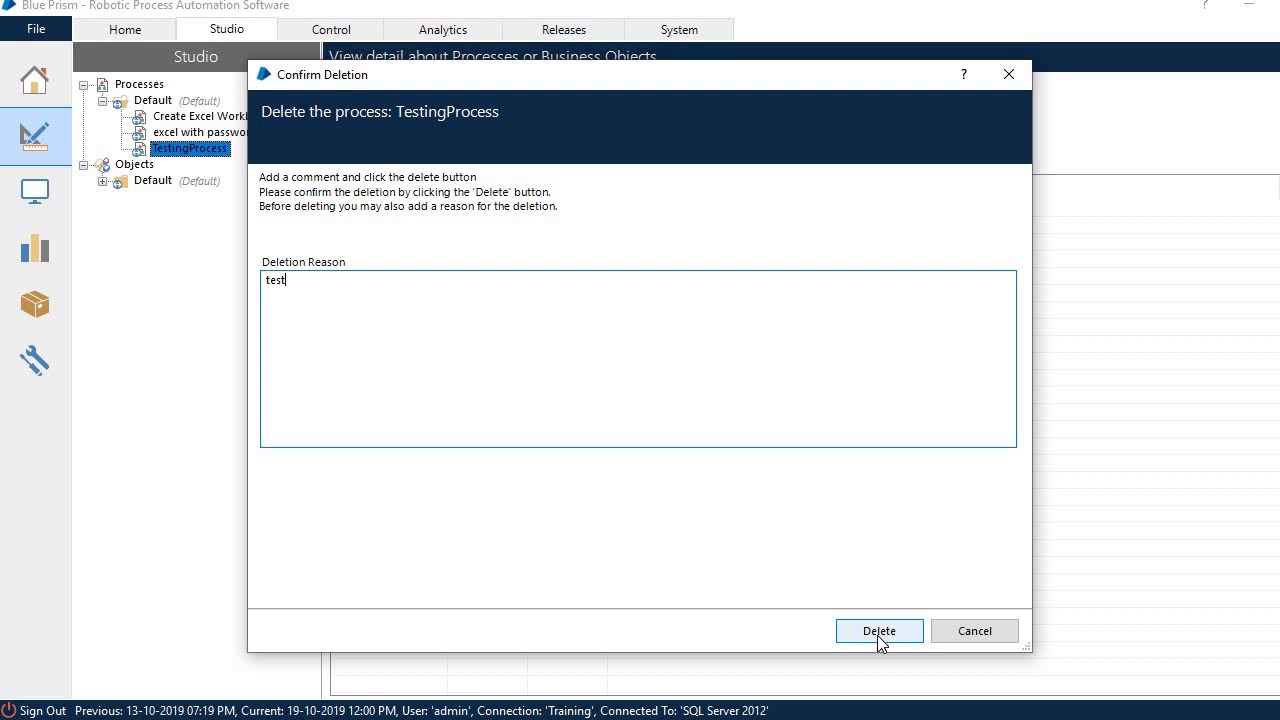Screen dimensions: 1280x720
Task: Switch to the System tab
Action: click(x=679, y=30)
